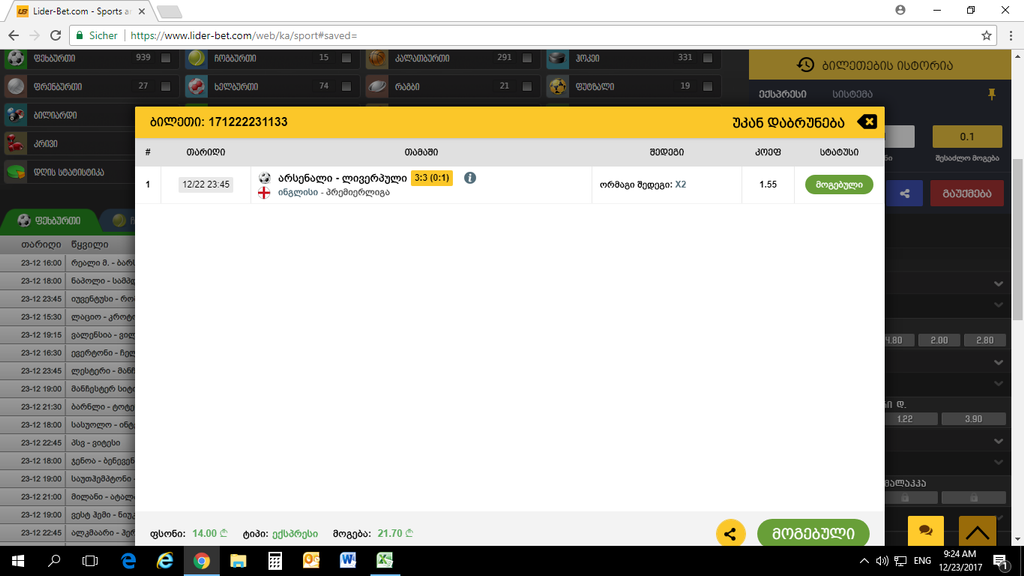Tick the rugby checkbox next to 21

click(527, 86)
